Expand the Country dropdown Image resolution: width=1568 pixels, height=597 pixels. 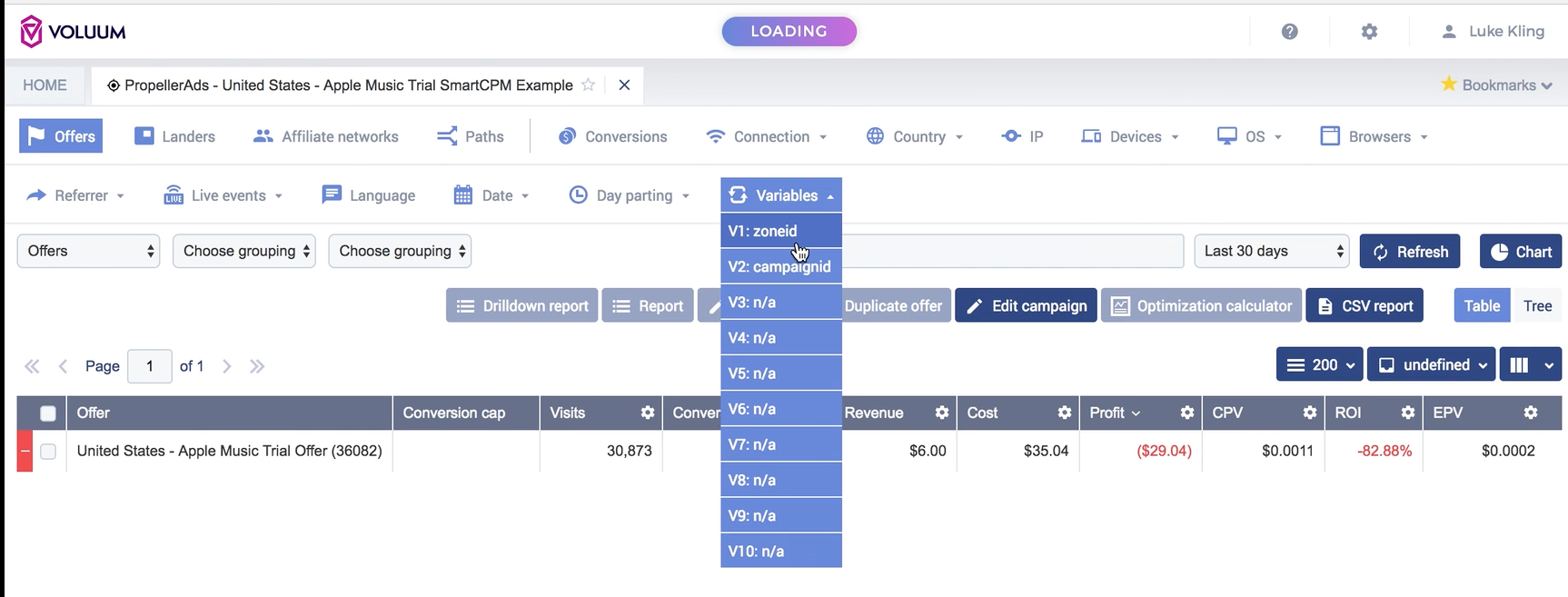click(x=914, y=136)
